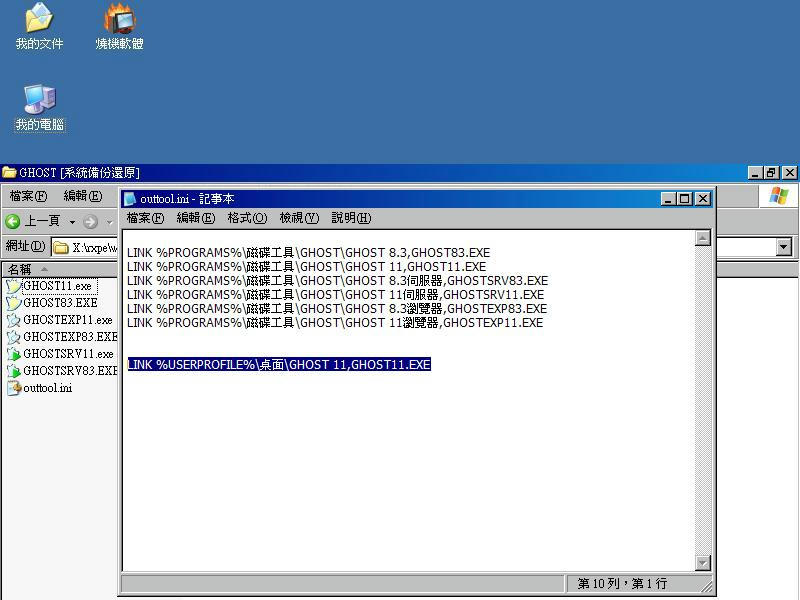
Task: Click the folder icon in address bar
Action: coord(61,247)
